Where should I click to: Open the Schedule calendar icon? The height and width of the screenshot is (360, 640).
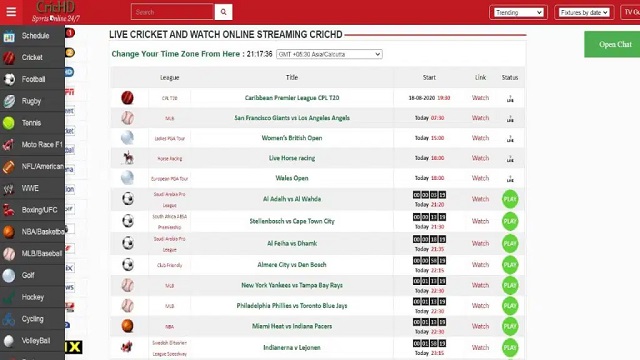(9, 36)
